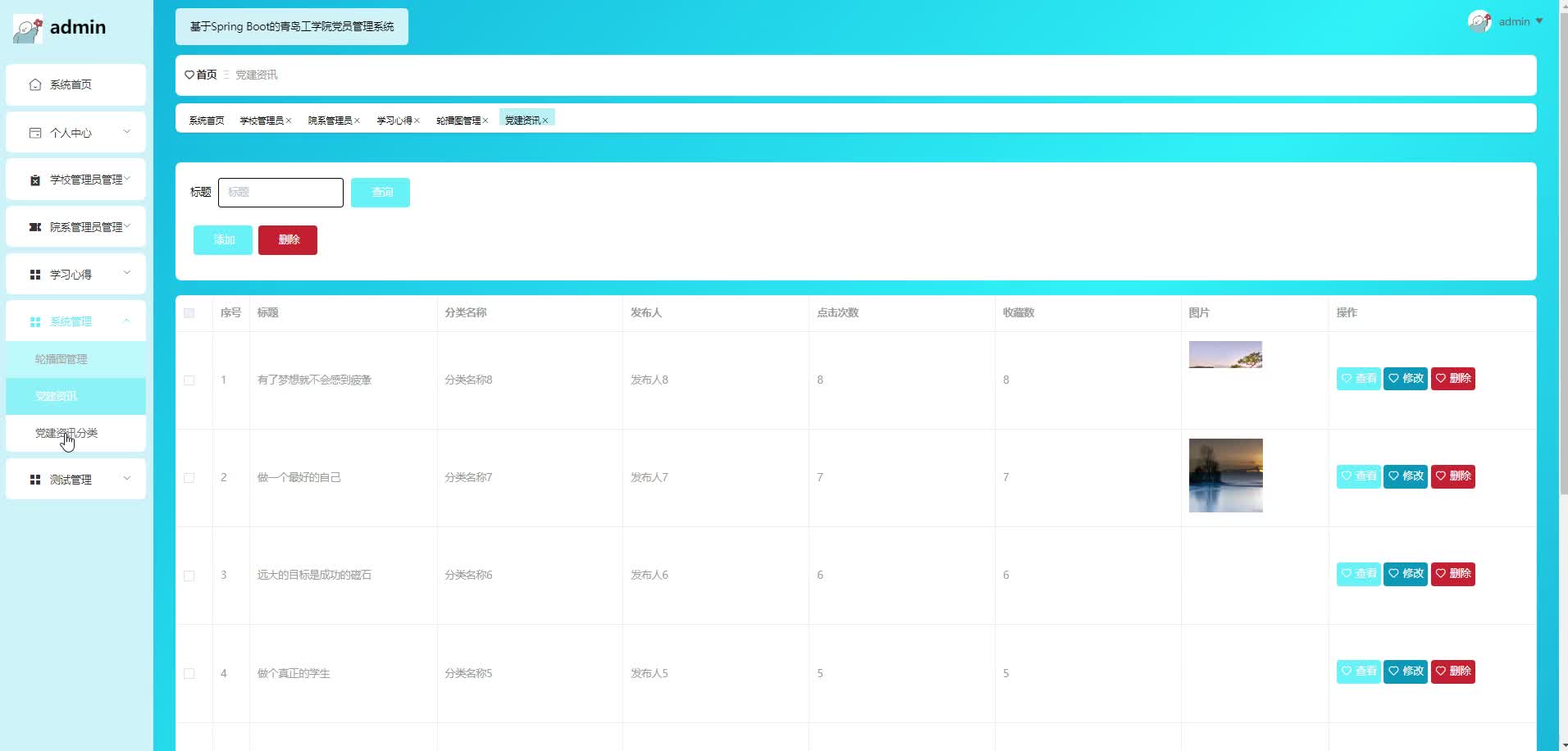The width and height of the screenshot is (1568, 751).
Task: Click the 学习心得 grid icon
Action: tap(35, 275)
